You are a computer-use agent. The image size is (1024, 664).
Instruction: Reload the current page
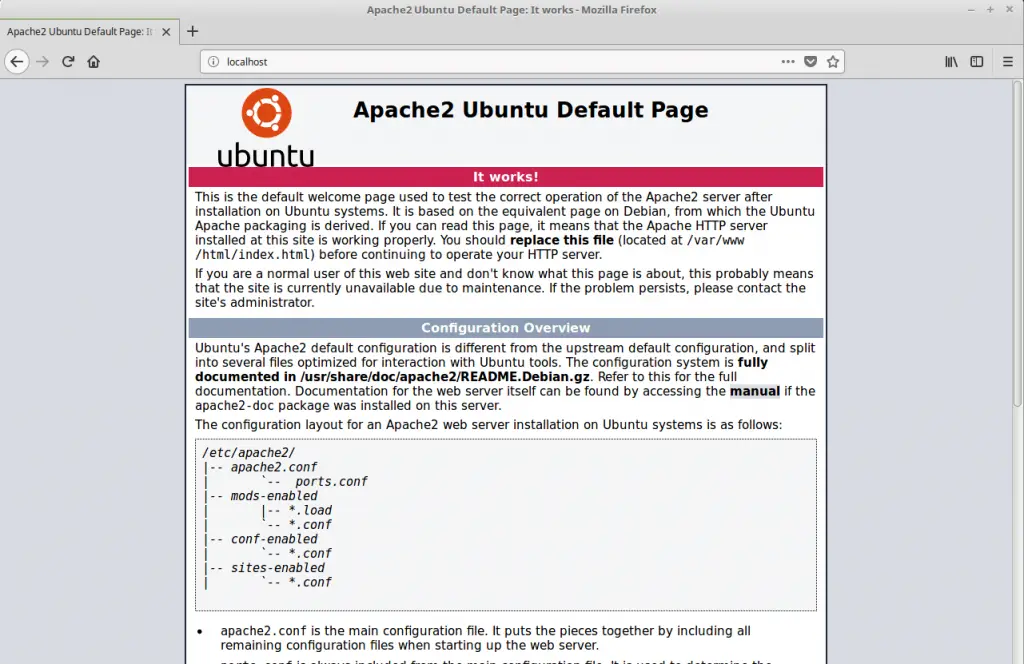pyautogui.click(x=68, y=61)
